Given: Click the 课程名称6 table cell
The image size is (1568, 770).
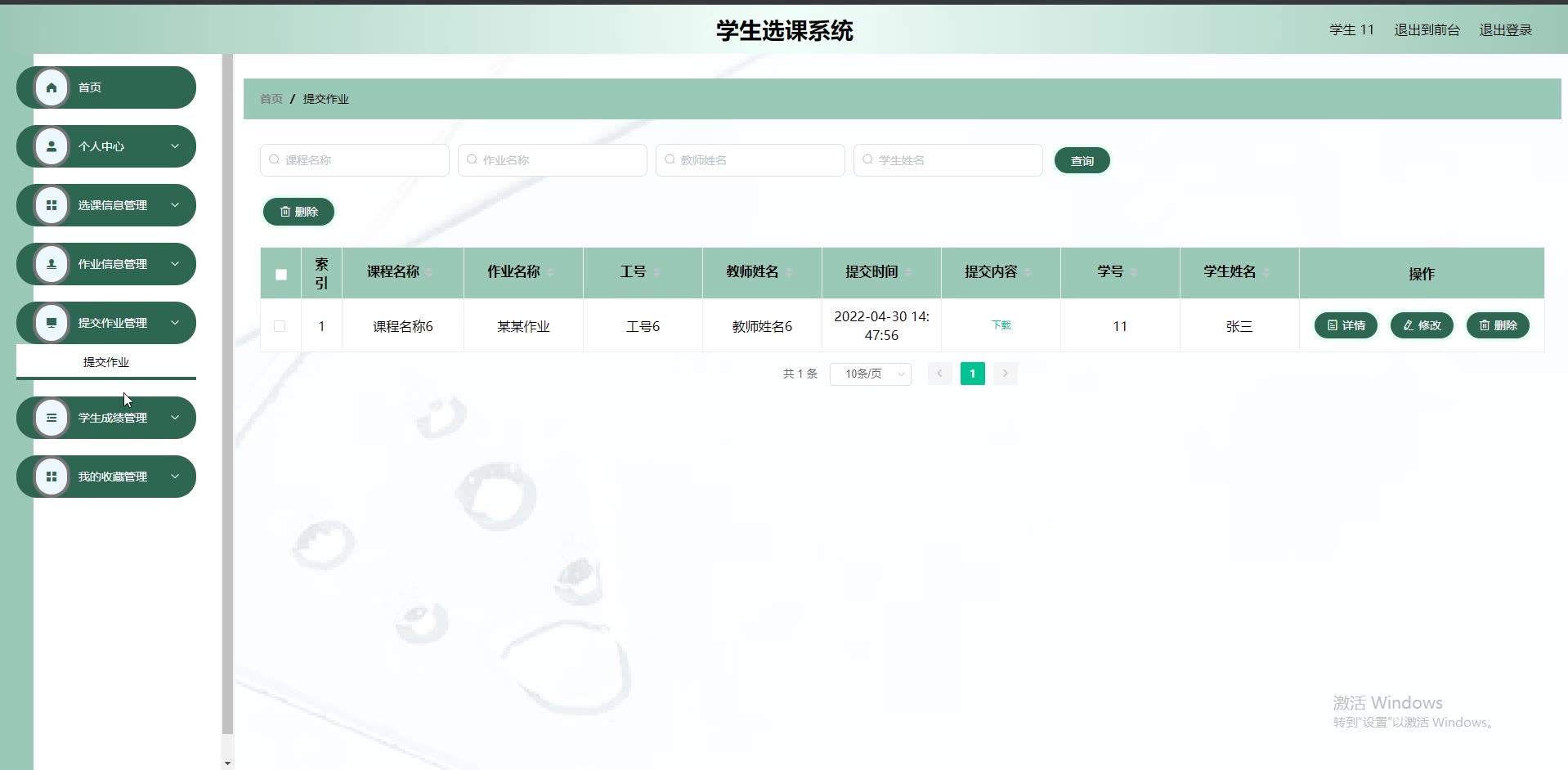Looking at the screenshot, I should (x=403, y=326).
